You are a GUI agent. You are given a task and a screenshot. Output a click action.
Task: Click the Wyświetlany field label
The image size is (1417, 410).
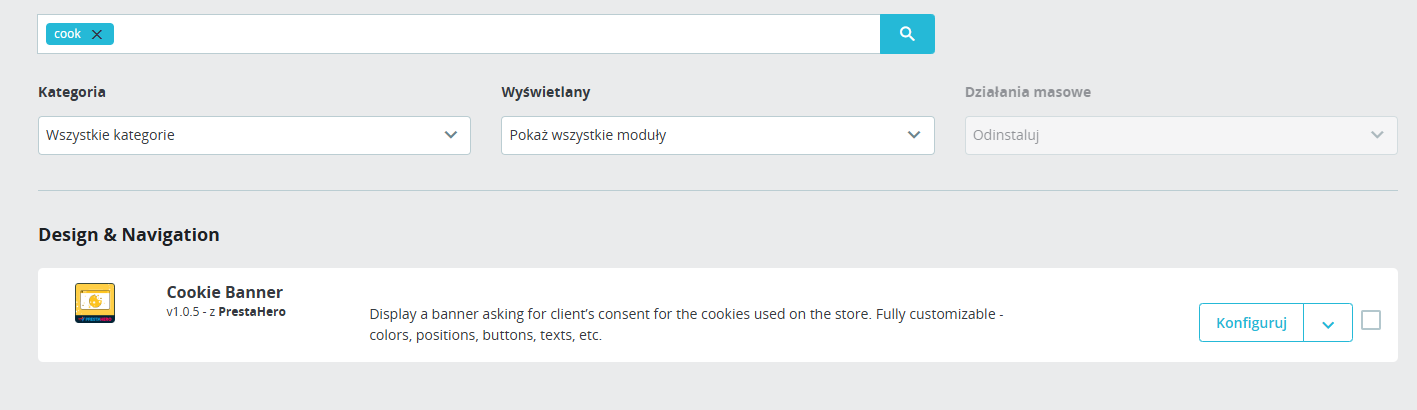(546, 92)
